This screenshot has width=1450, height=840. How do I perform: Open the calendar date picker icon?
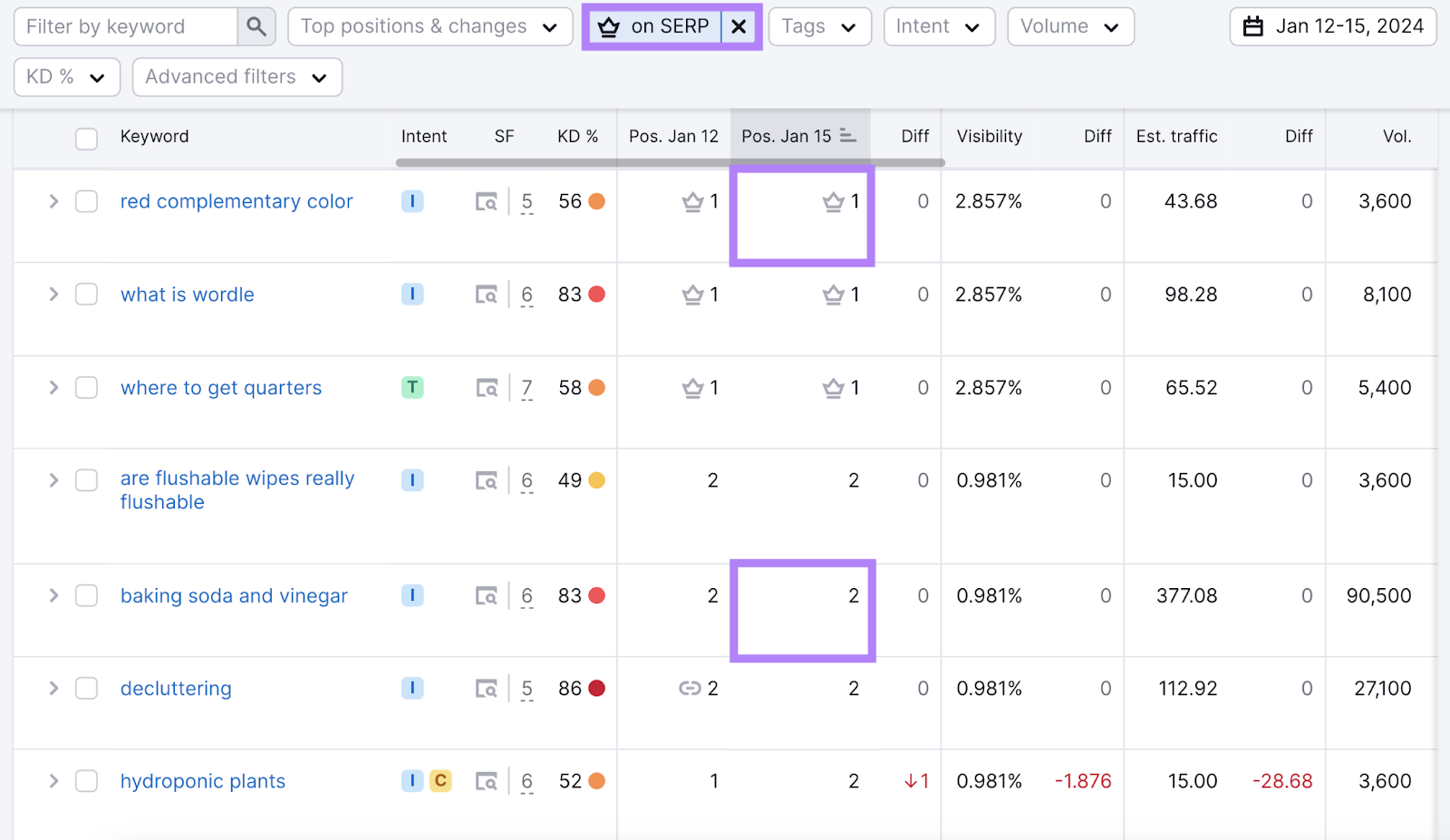(x=1253, y=26)
